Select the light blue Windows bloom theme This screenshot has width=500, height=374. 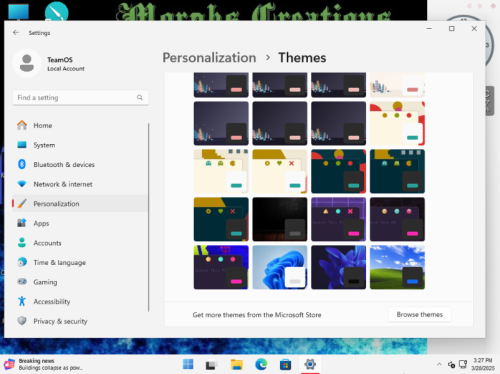pyautogui.click(x=280, y=267)
